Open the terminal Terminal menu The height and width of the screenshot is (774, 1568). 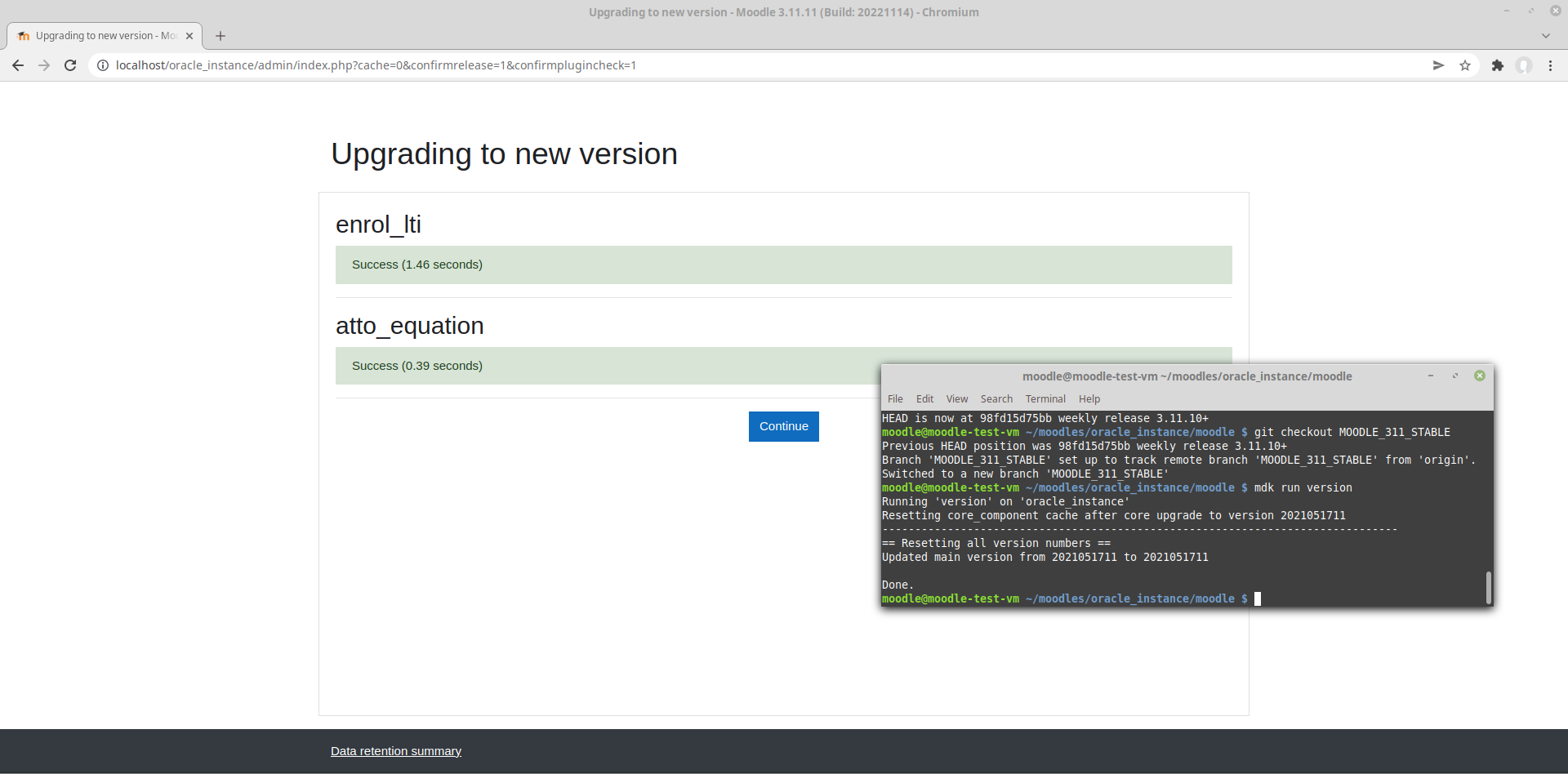(x=1045, y=399)
